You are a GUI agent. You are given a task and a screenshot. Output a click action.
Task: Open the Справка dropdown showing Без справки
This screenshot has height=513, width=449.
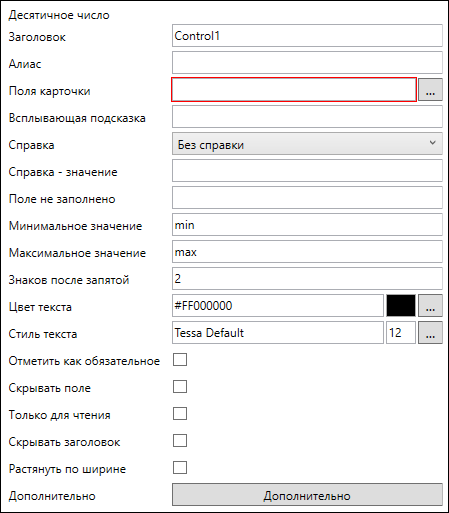[307, 144]
